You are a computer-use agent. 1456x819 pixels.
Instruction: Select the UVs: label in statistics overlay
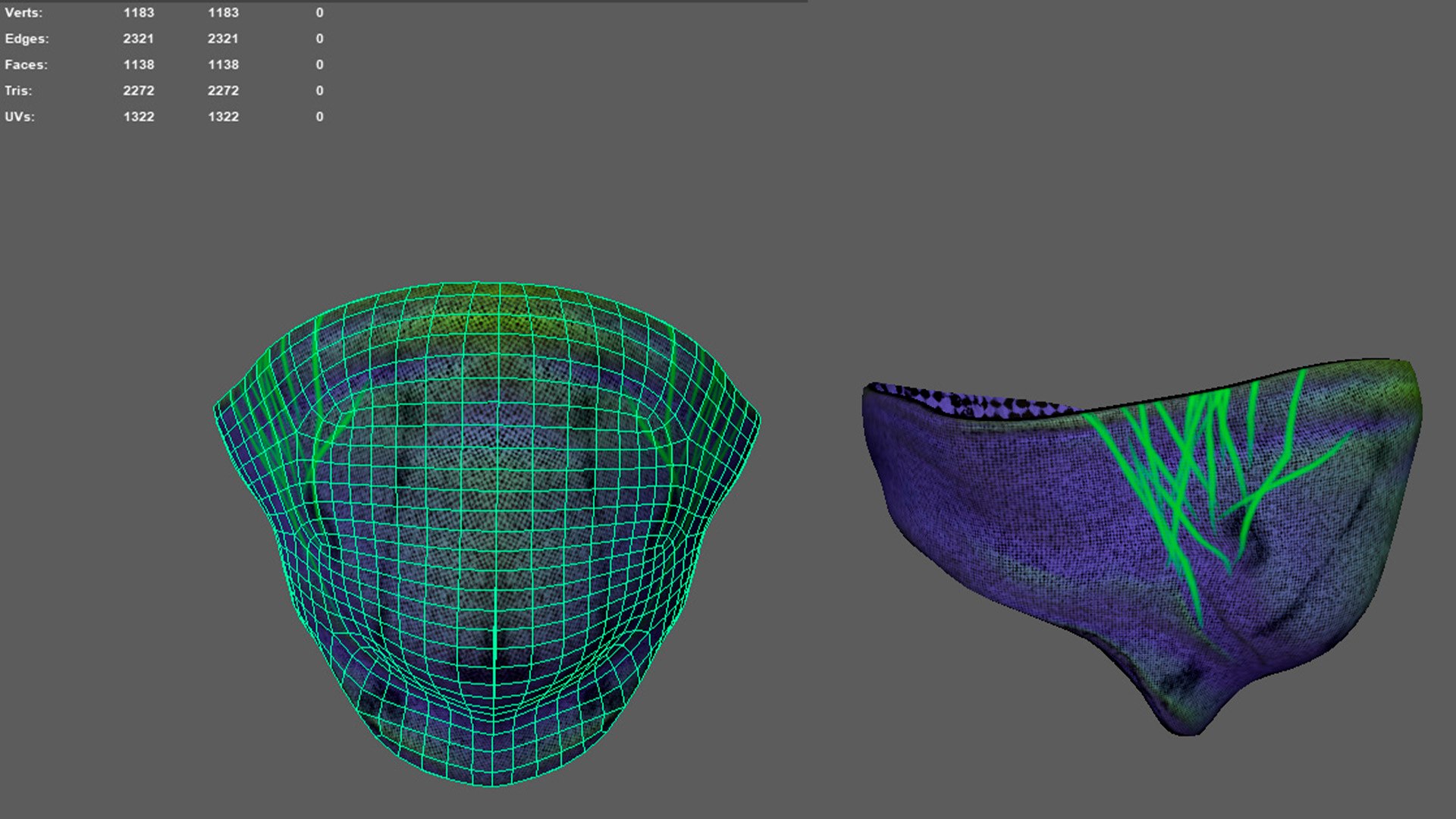20,117
